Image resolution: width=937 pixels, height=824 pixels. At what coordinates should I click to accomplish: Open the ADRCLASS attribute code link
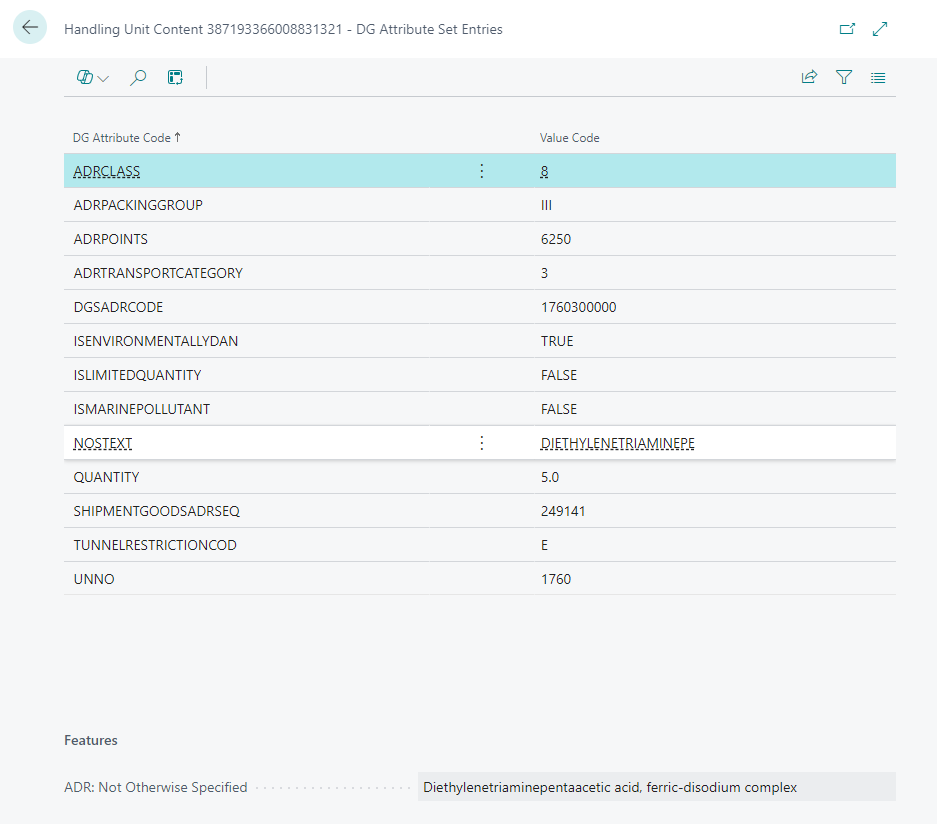[107, 171]
